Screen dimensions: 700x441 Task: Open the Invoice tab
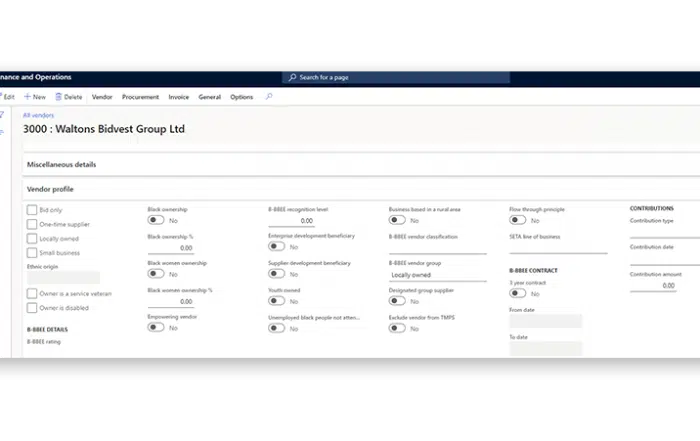click(178, 97)
